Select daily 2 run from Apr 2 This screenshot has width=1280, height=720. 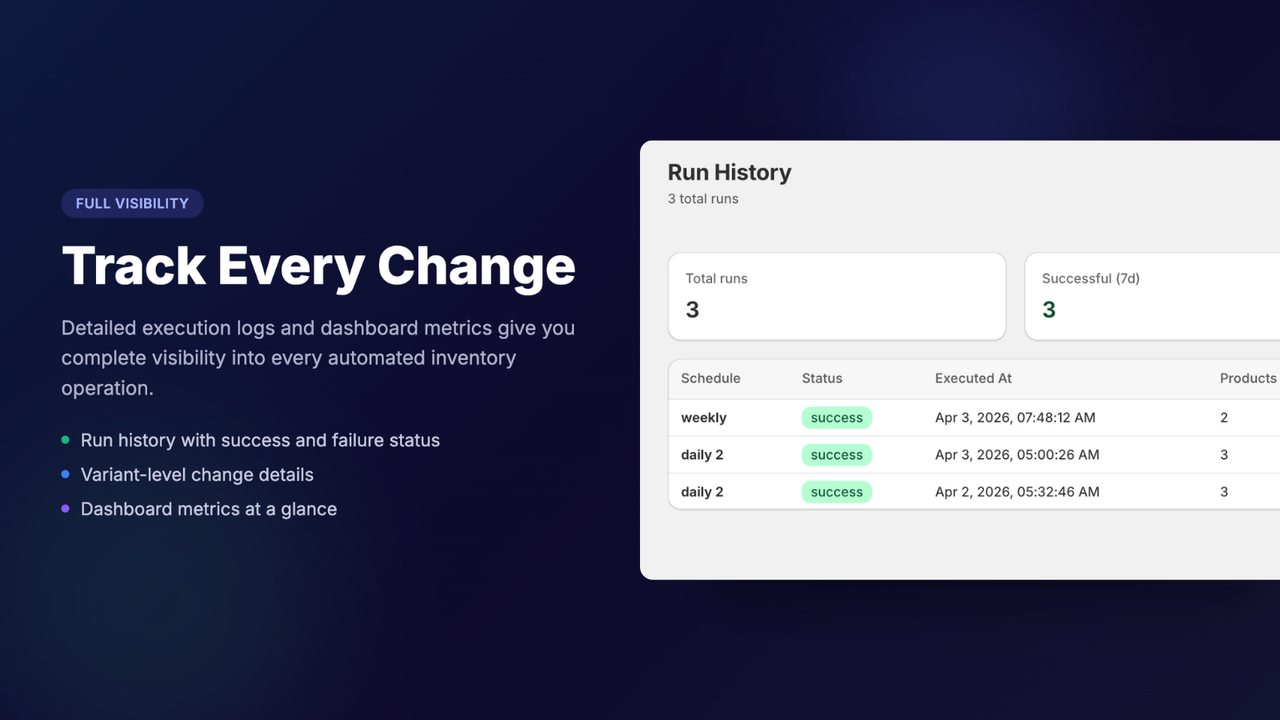(x=702, y=492)
